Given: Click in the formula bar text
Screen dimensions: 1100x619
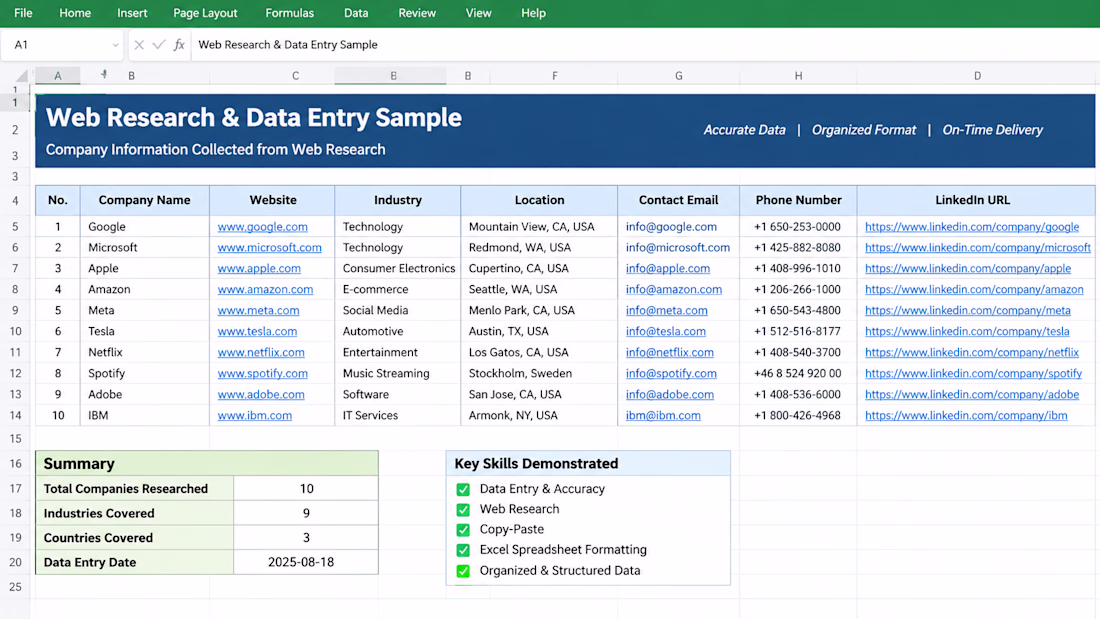Looking at the screenshot, I should pyautogui.click(x=288, y=45).
